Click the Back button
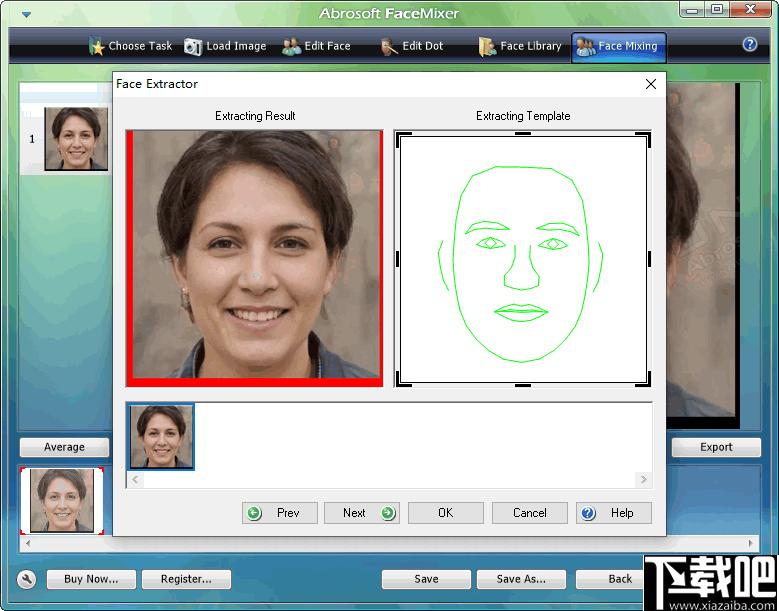Image resolution: width=779 pixels, height=611 pixels. coord(611,579)
